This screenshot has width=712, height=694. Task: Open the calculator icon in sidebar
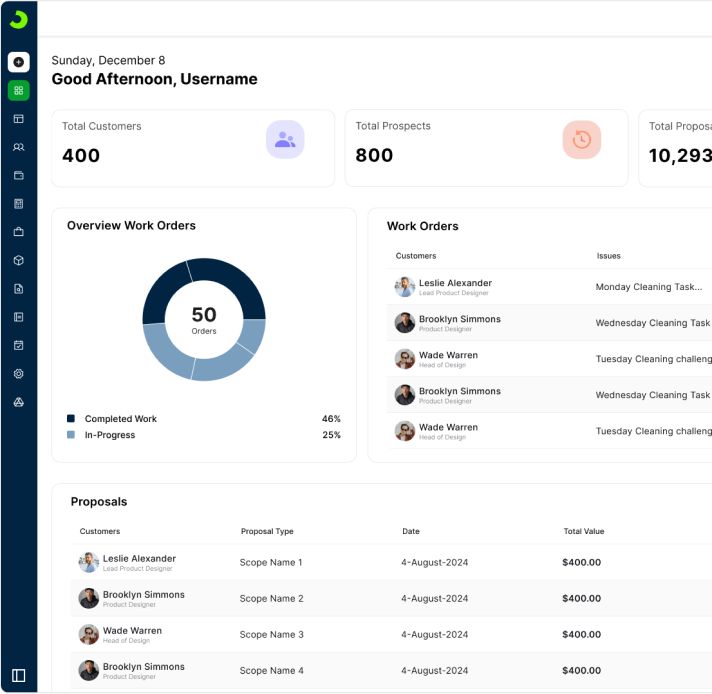18,204
